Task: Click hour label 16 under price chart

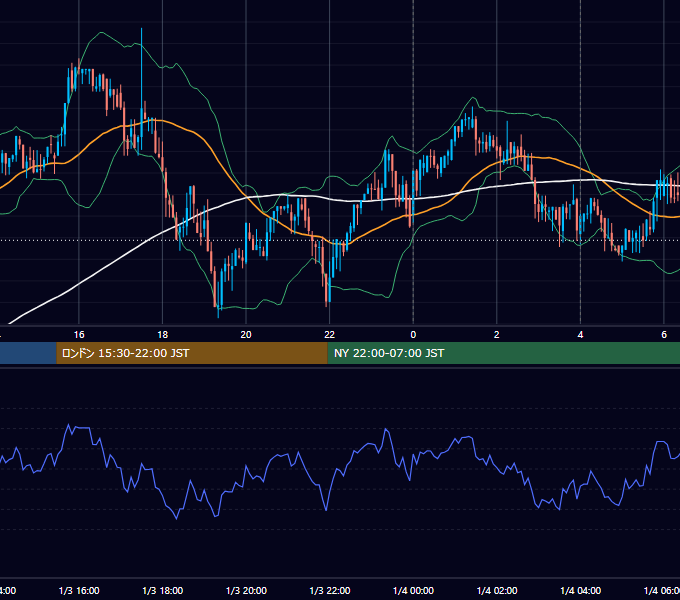Action: click(x=79, y=335)
